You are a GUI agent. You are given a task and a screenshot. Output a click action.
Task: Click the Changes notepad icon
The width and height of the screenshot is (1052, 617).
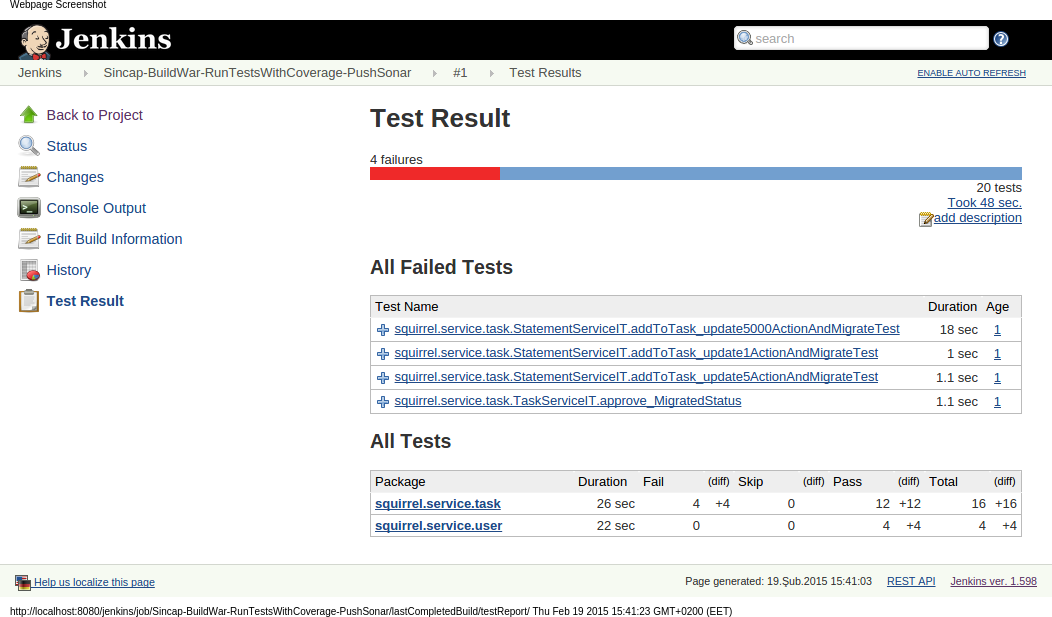[x=29, y=177]
